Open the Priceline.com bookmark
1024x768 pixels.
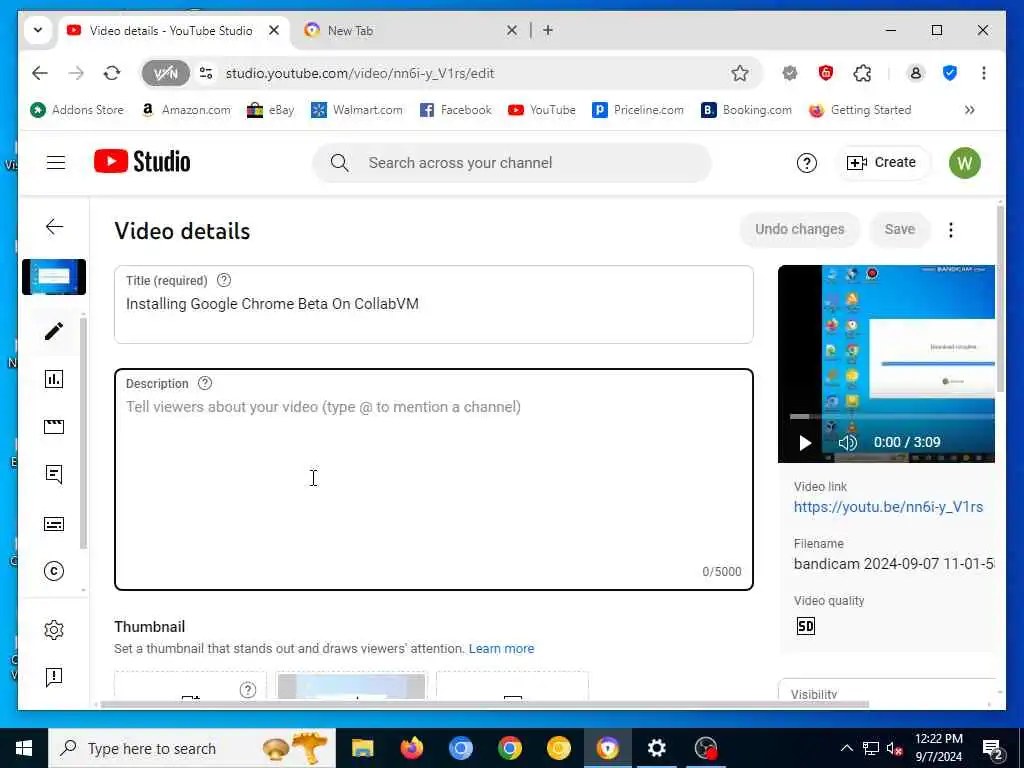click(x=638, y=110)
